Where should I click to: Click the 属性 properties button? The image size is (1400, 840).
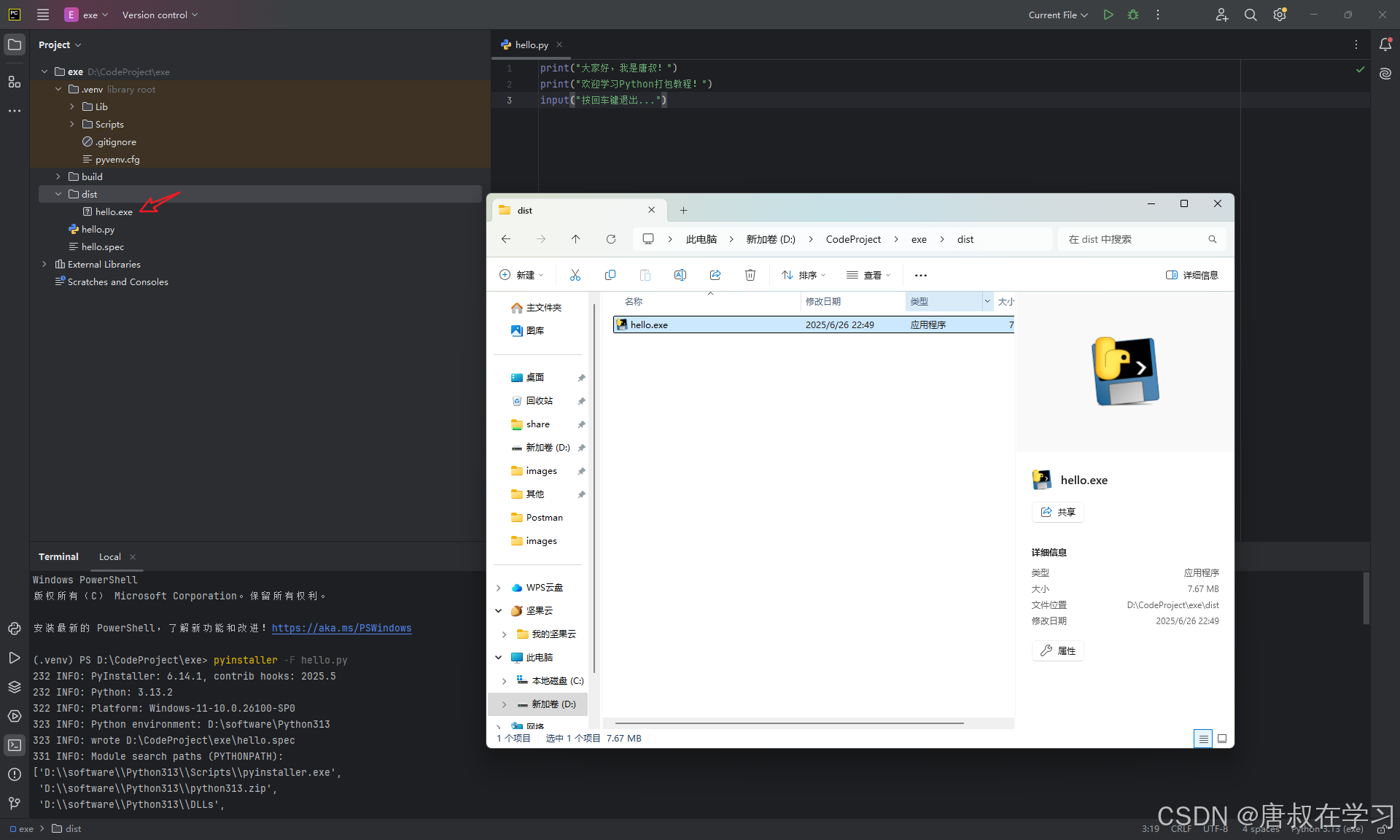click(x=1058, y=650)
